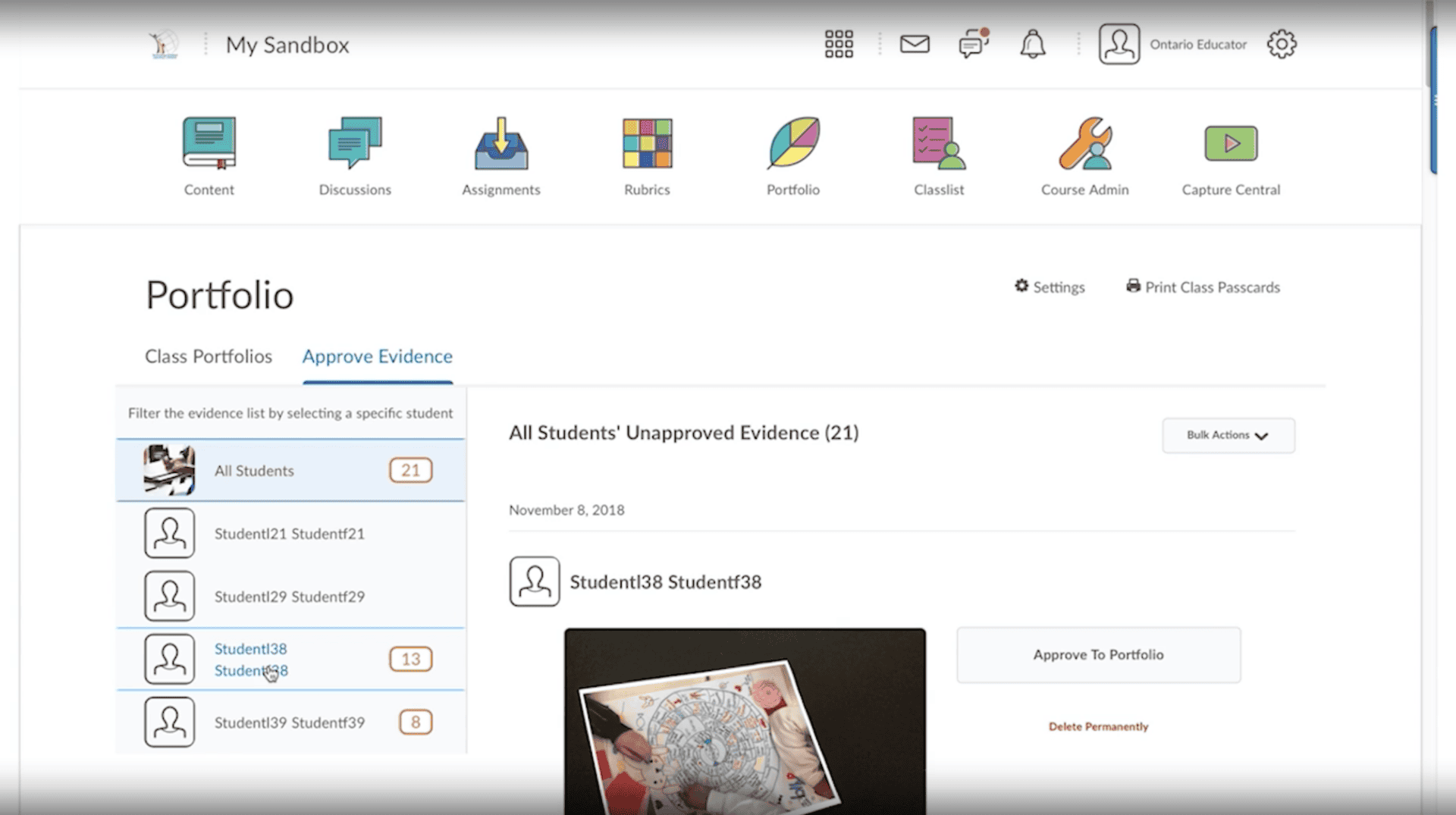Screen dimensions: 1456x815
Task: Open the Content book icon
Action: point(209,143)
